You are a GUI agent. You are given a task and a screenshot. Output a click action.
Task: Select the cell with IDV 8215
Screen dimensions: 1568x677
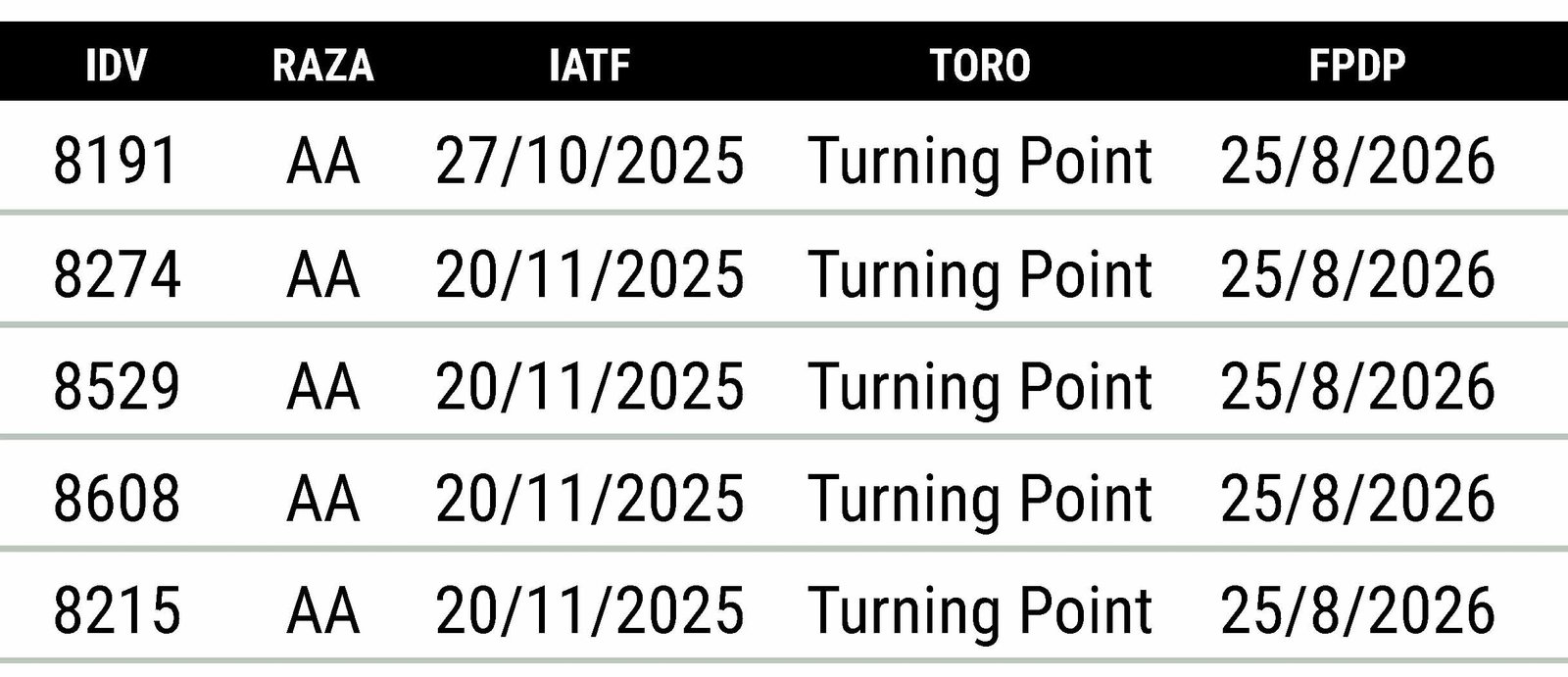click(x=117, y=610)
